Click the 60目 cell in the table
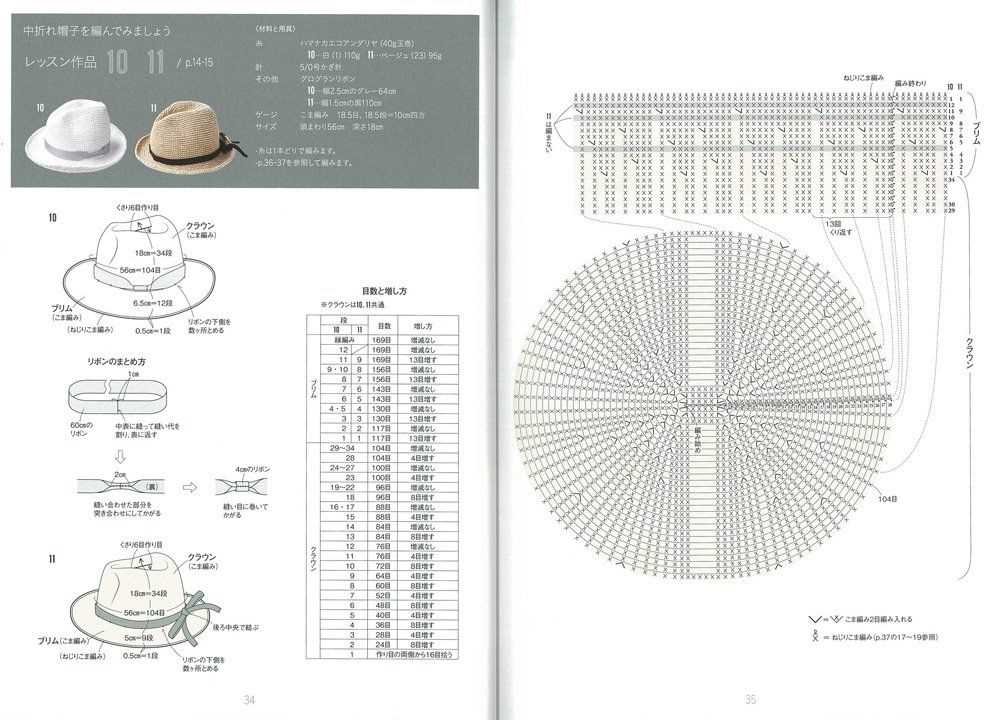 click(383, 585)
